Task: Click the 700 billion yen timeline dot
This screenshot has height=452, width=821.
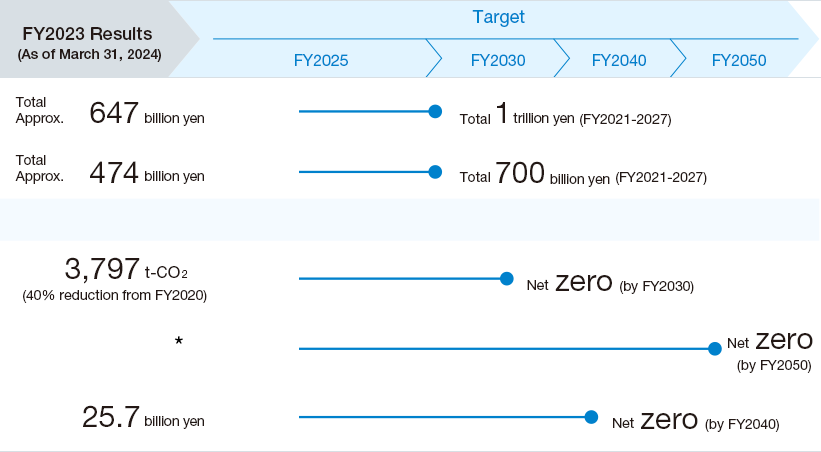Action: (x=435, y=172)
